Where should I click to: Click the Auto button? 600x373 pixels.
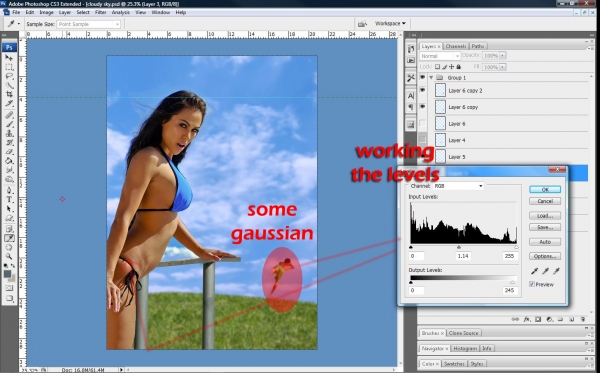pos(545,242)
